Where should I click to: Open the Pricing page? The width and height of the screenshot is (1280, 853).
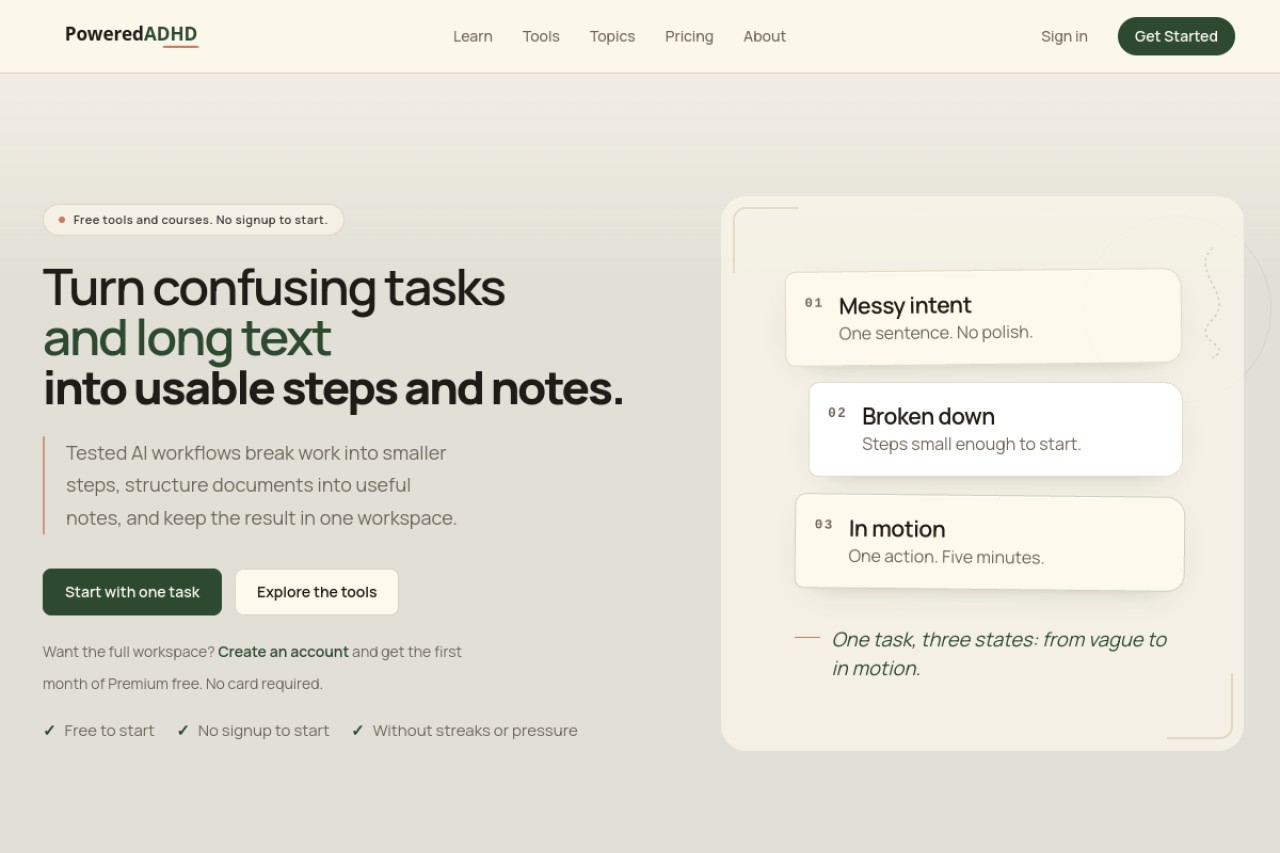point(689,36)
